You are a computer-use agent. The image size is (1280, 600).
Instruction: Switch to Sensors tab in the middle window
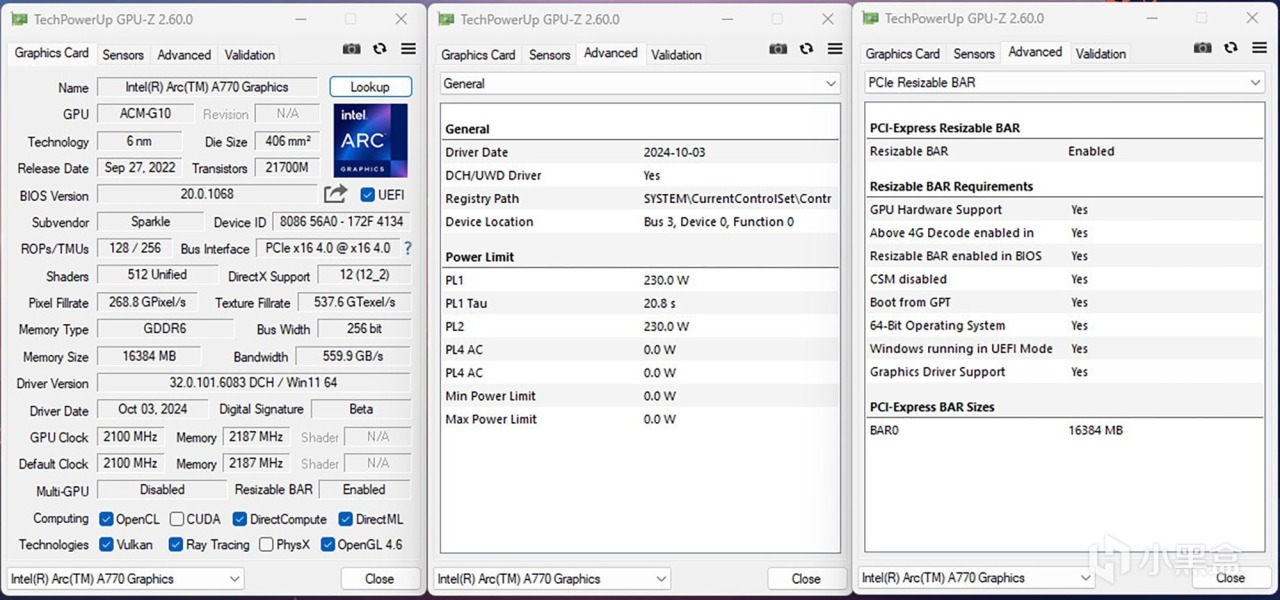(x=549, y=55)
